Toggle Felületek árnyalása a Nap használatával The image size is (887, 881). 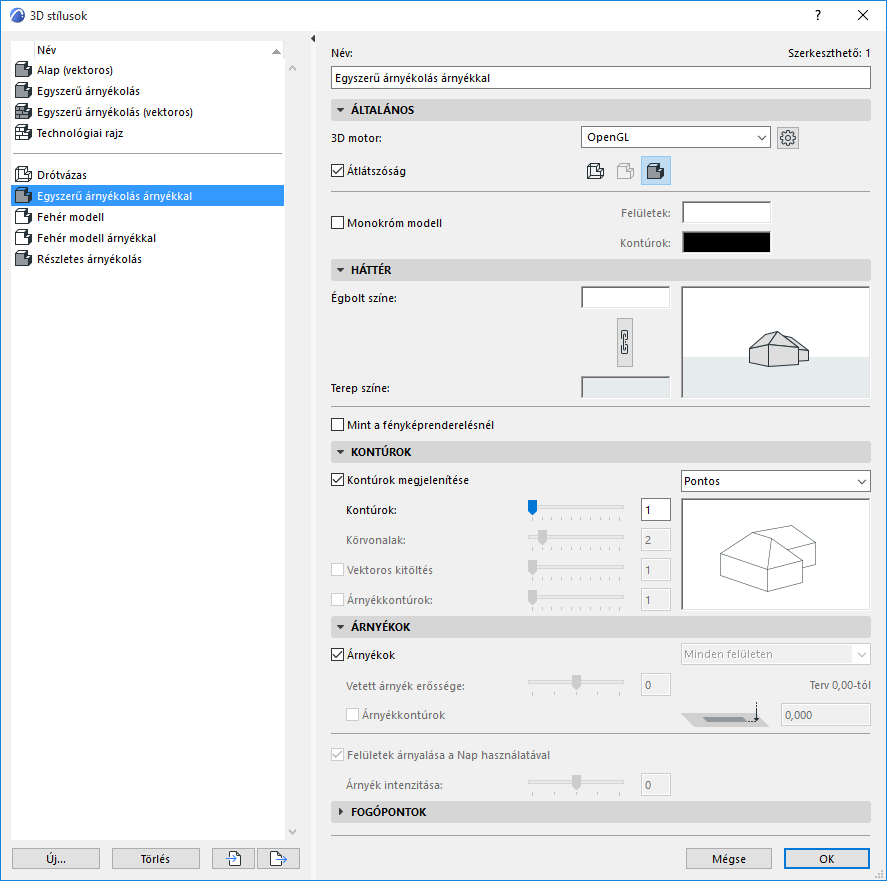click(x=337, y=755)
